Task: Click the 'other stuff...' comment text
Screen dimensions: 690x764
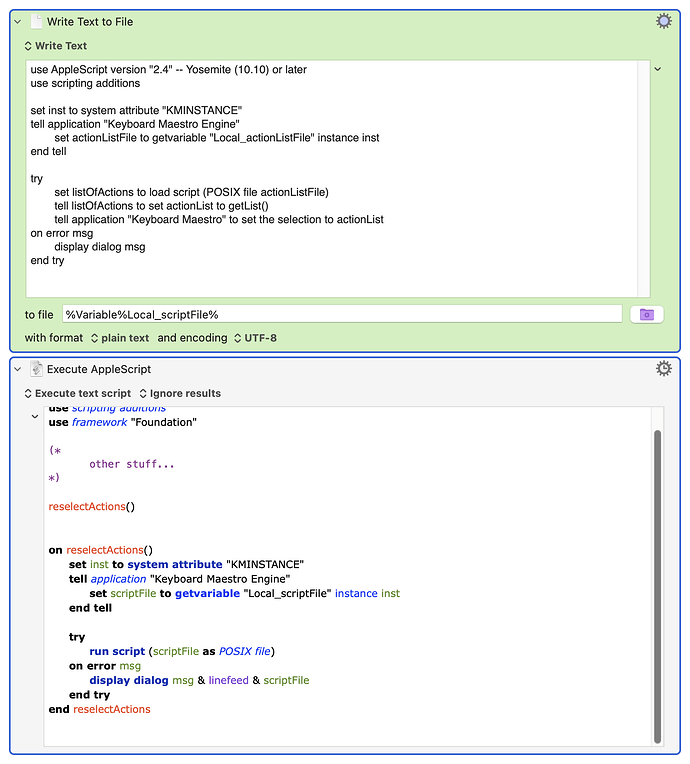Action: [132, 464]
